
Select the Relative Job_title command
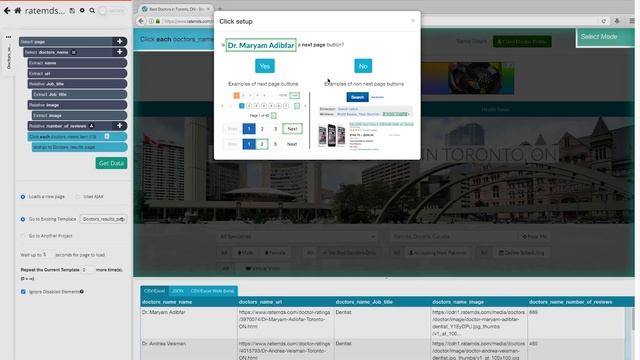point(77,84)
